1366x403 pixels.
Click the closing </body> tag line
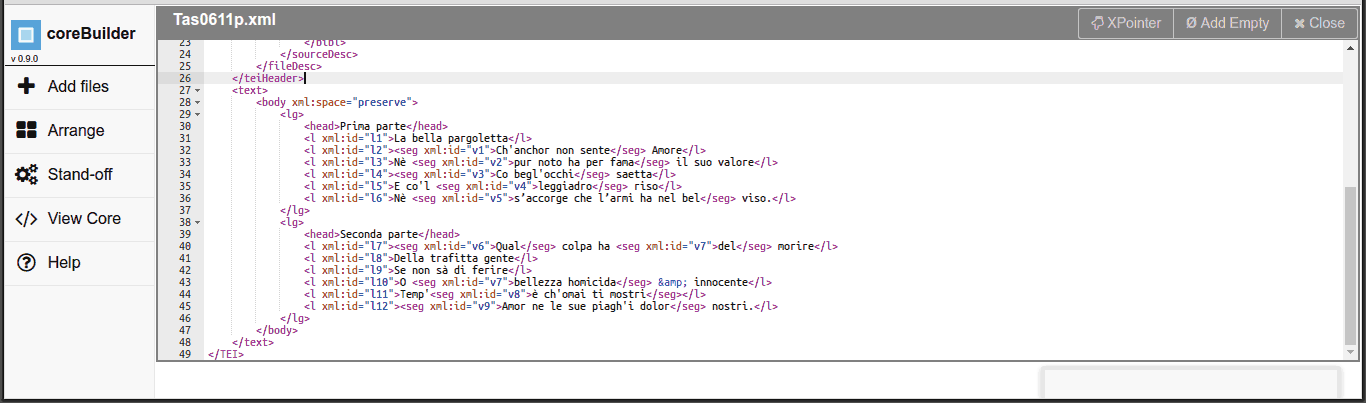coord(277,330)
